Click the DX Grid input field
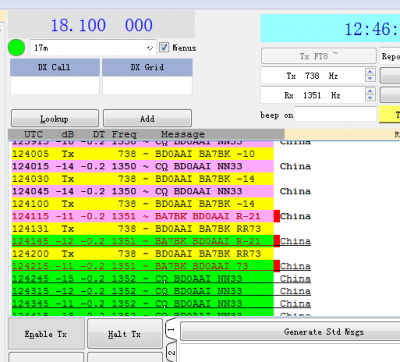This screenshot has height=362, width=400. [x=147, y=85]
